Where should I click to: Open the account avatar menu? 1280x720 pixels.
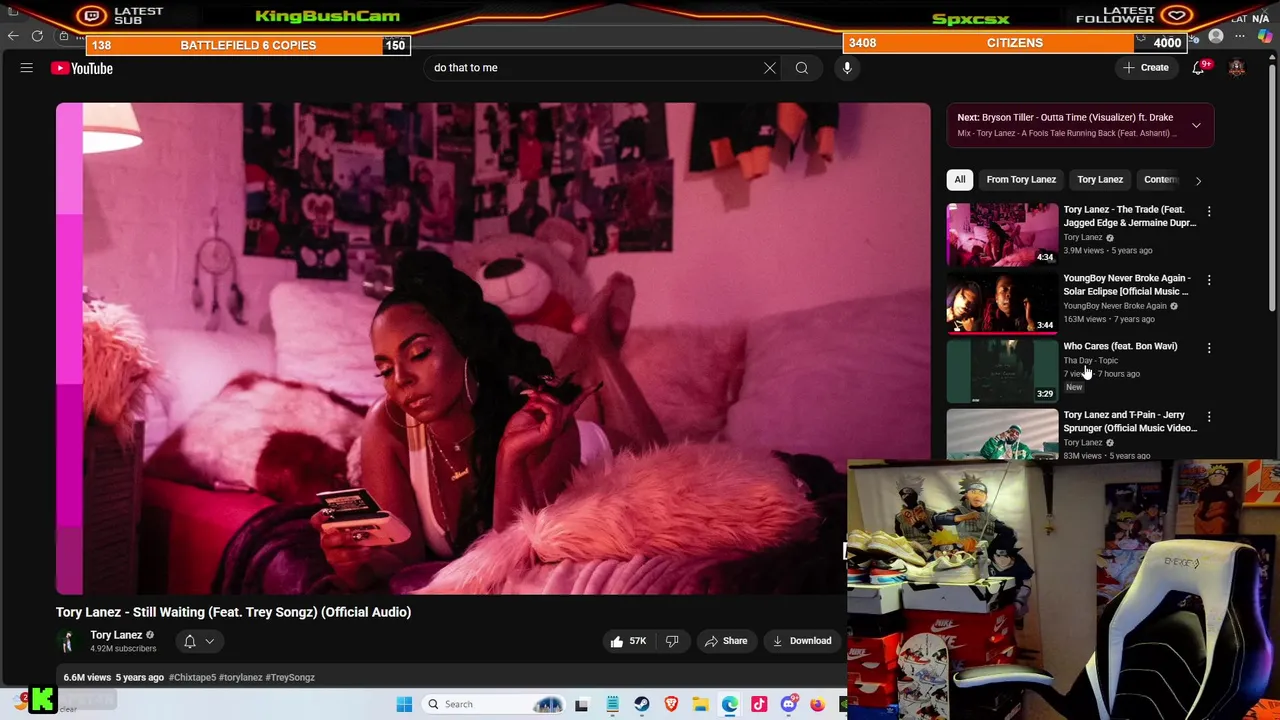point(1237,68)
